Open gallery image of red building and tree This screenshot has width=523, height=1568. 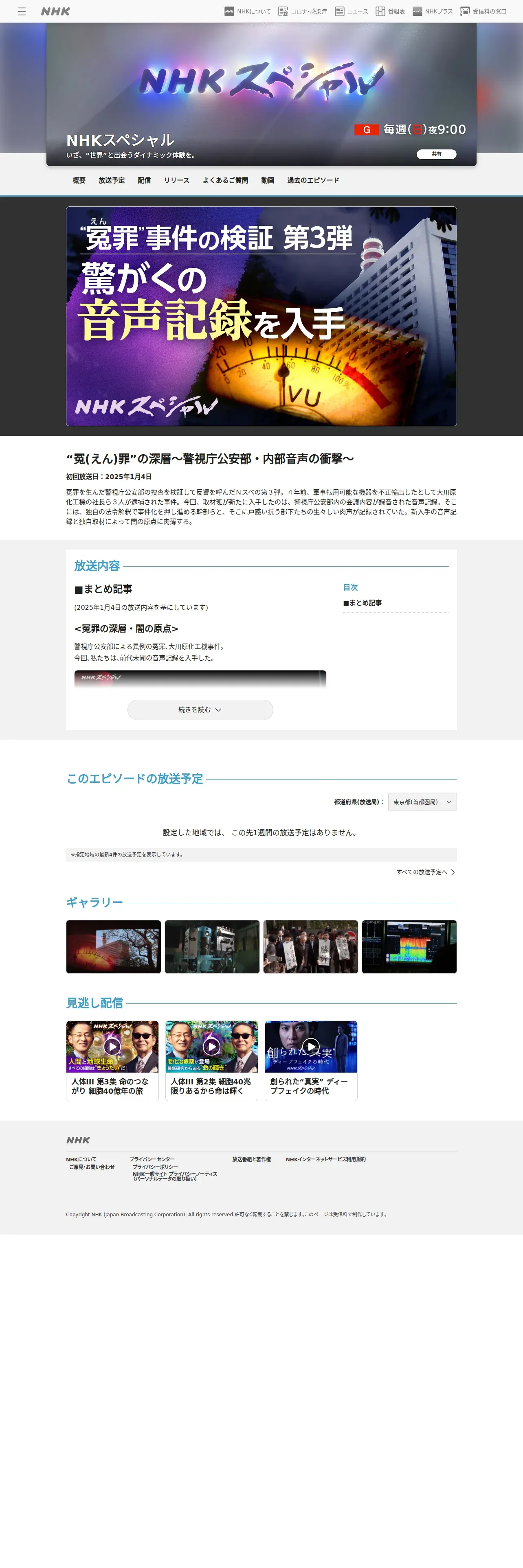(114, 946)
